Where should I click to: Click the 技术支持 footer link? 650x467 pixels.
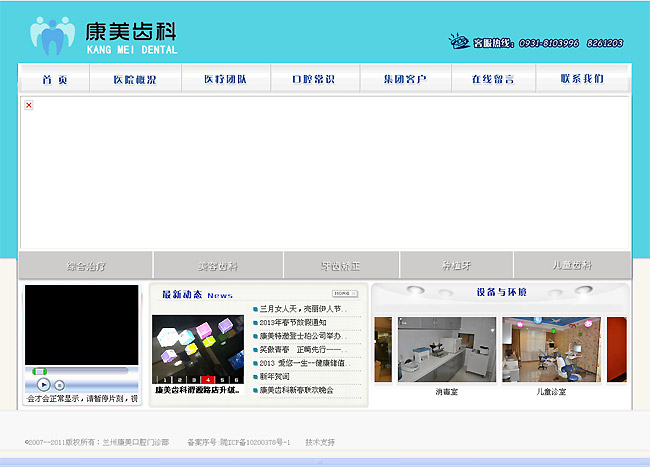(x=320, y=442)
